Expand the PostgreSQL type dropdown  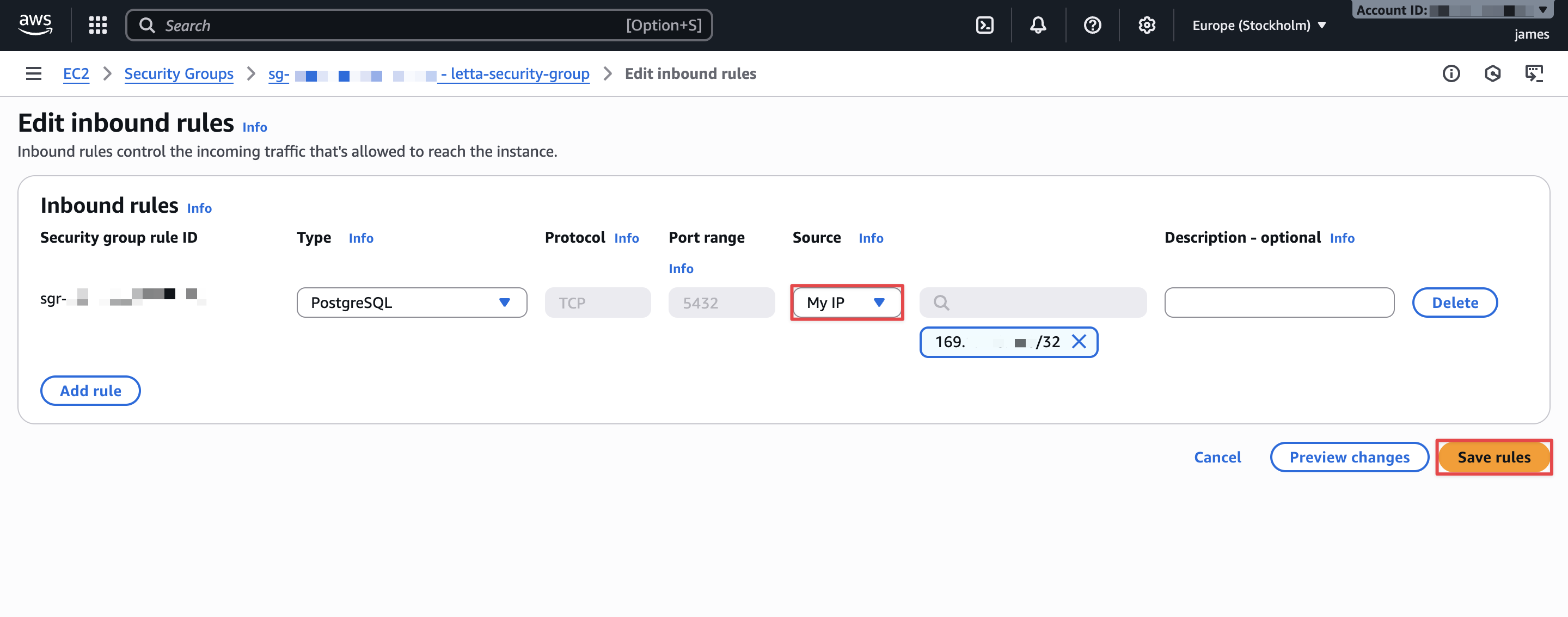[x=412, y=303]
